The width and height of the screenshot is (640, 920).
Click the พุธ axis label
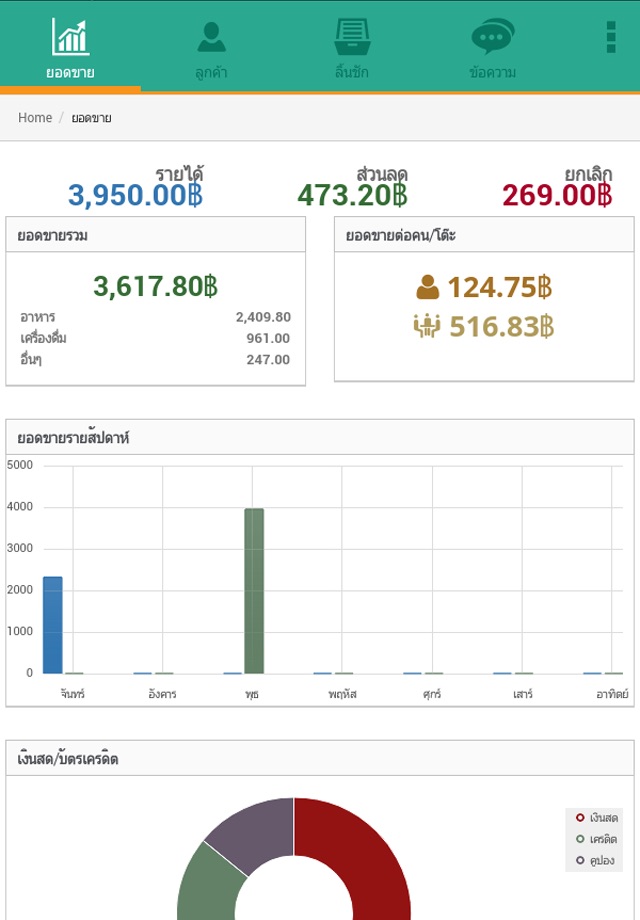pyautogui.click(x=252, y=695)
